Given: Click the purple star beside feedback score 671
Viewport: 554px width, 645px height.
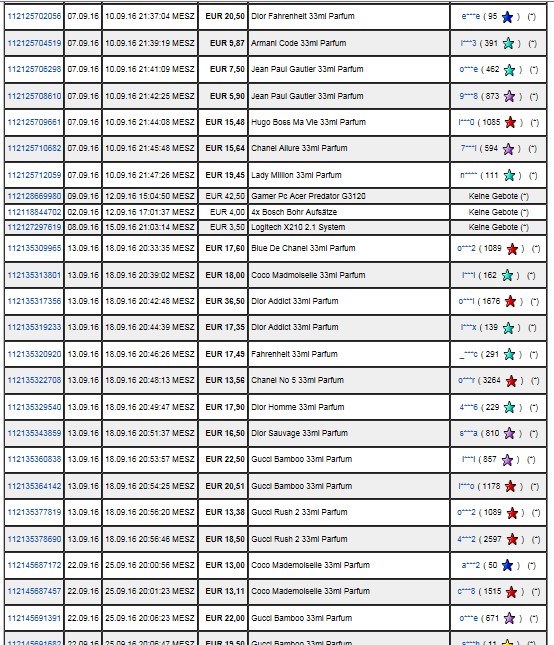Looking at the screenshot, I should click(x=509, y=618).
